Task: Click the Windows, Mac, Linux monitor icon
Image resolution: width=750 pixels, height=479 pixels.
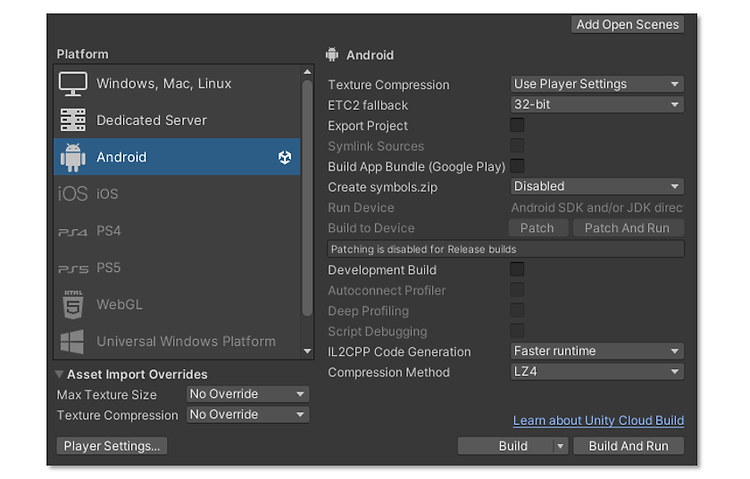Action: (73, 84)
